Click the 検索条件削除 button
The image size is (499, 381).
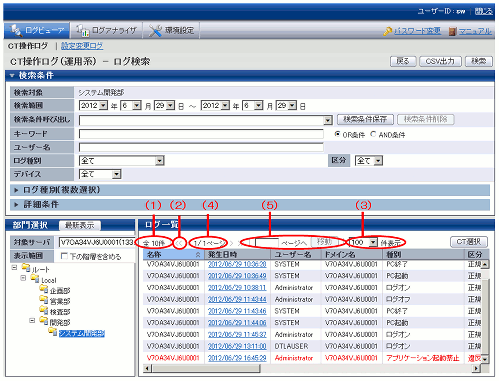[426, 119]
